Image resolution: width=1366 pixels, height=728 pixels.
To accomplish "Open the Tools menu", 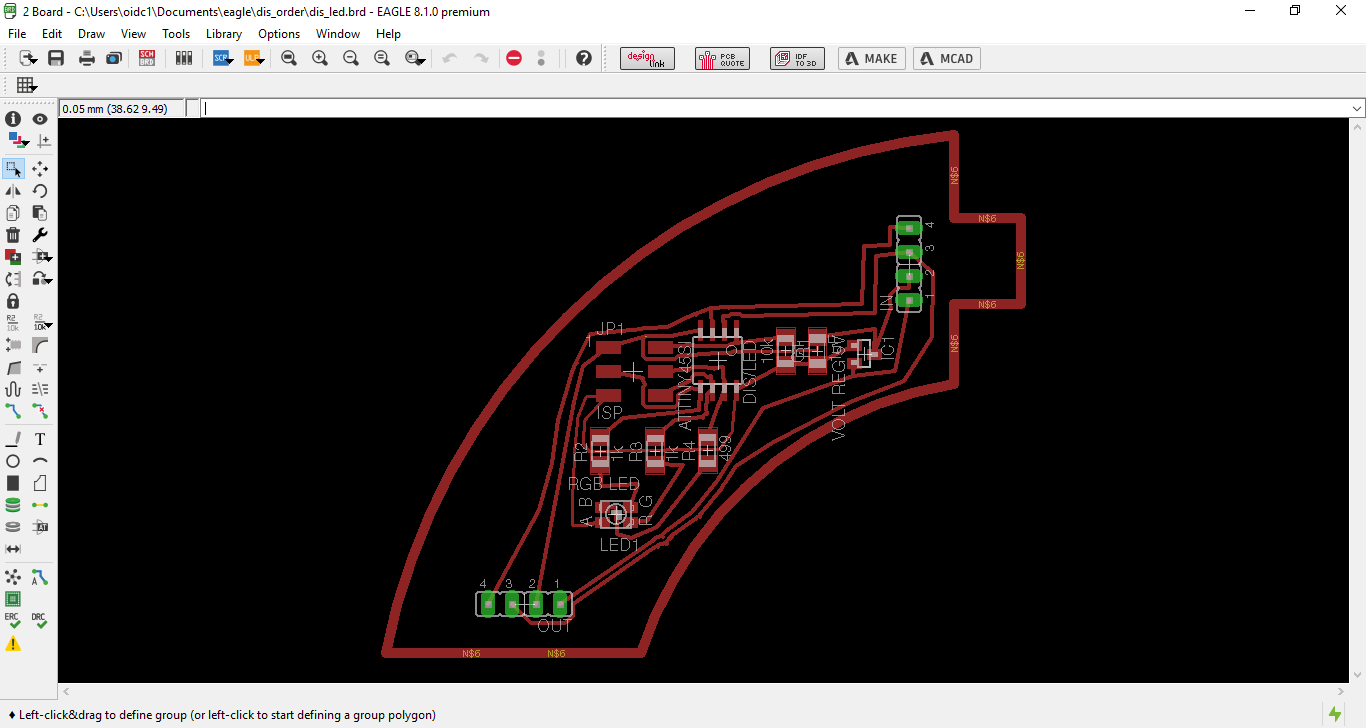I will pos(176,33).
